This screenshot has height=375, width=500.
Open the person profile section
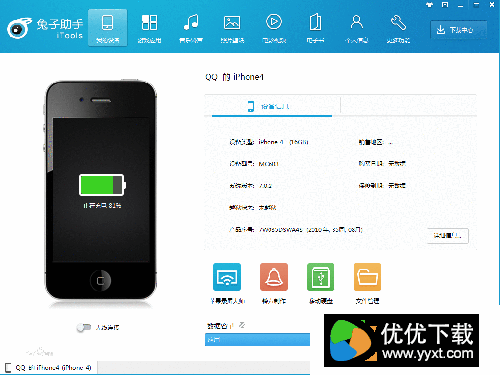point(356,28)
